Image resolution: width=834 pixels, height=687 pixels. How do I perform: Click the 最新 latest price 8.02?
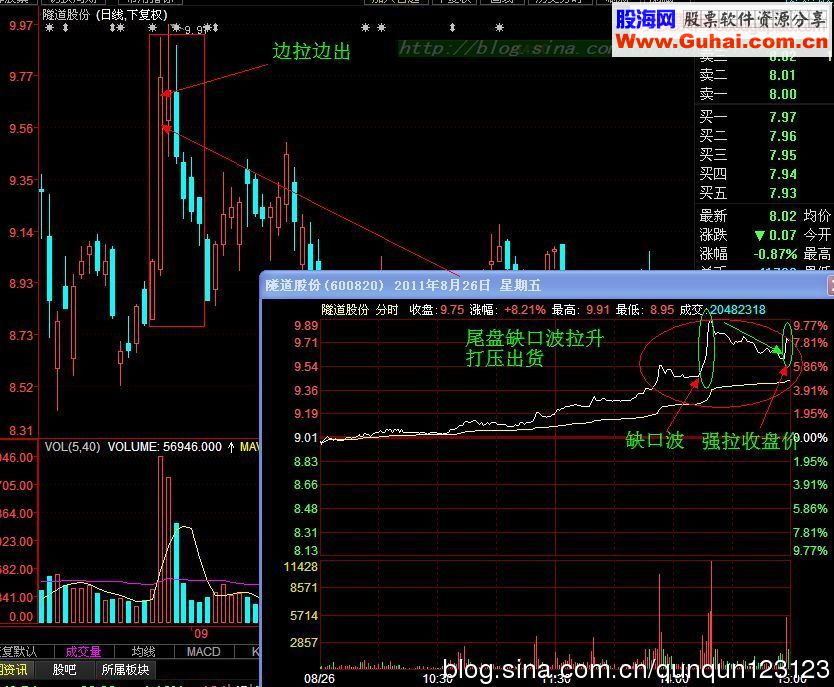tap(782, 216)
